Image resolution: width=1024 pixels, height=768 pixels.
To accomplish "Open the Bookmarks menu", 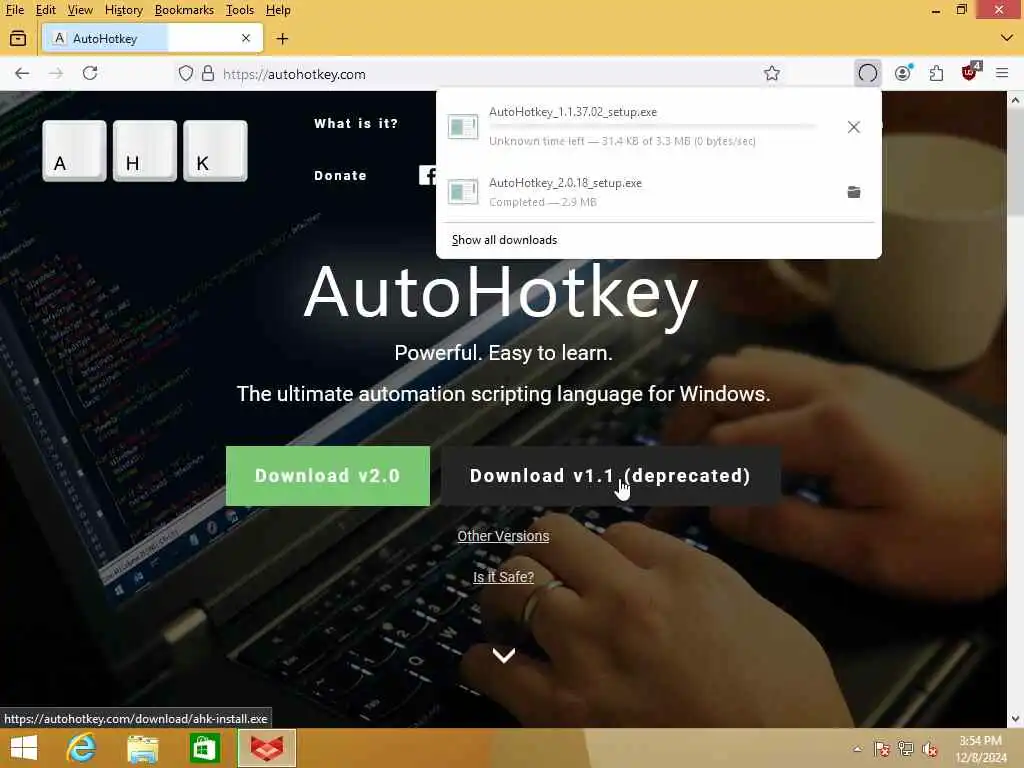I will point(184,10).
